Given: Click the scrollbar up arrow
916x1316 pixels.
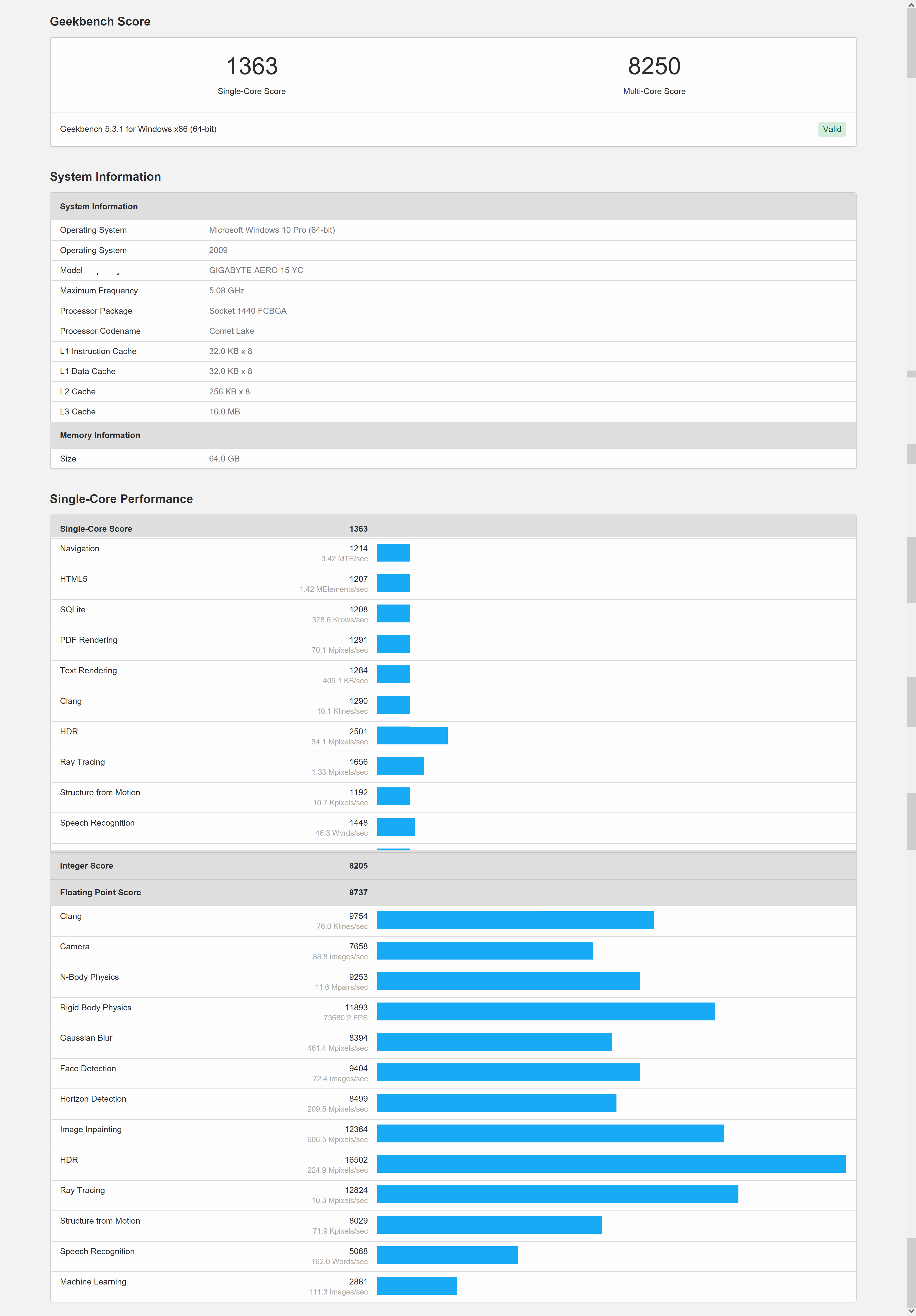Looking at the screenshot, I should point(911,5).
